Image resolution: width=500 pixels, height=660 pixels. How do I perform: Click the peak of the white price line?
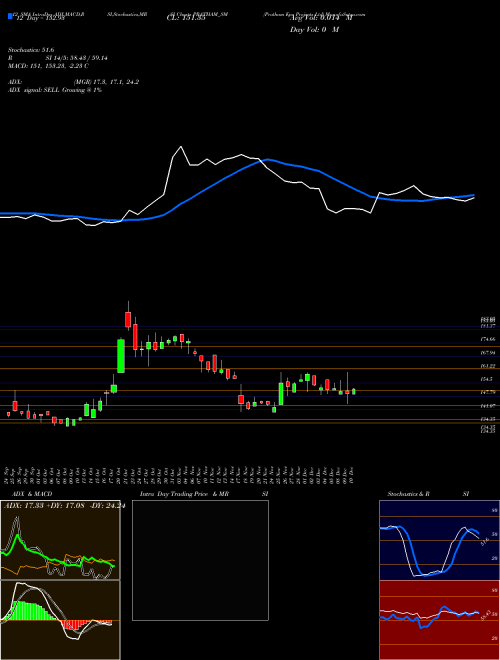pos(181,146)
